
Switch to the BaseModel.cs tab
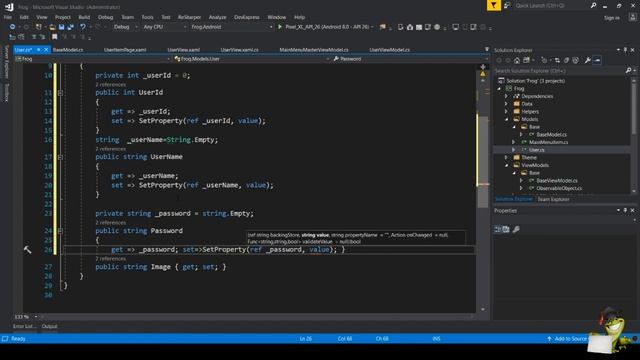[x=68, y=50]
